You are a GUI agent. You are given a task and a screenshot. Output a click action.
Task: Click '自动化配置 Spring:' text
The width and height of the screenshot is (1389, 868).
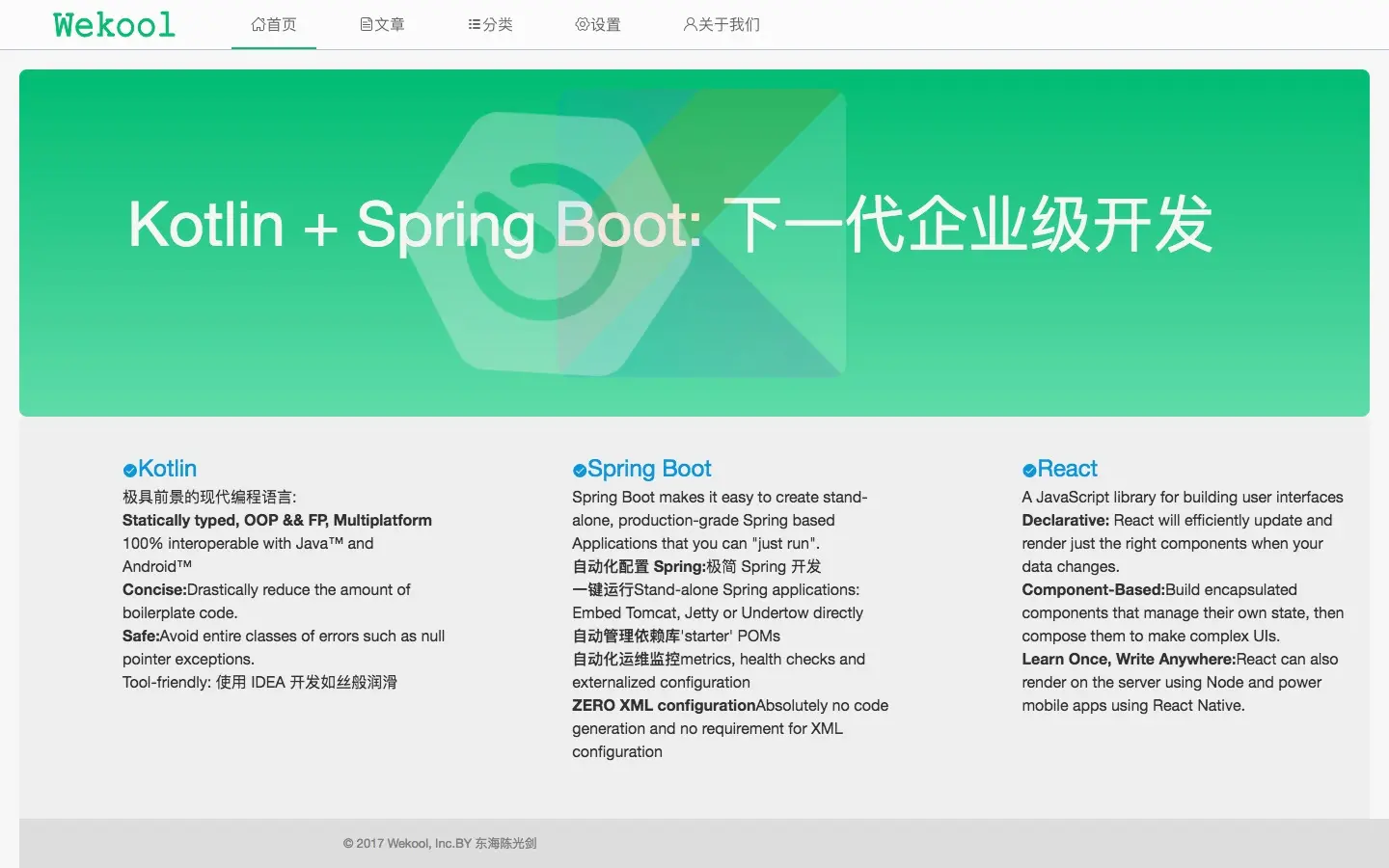(639, 567)
